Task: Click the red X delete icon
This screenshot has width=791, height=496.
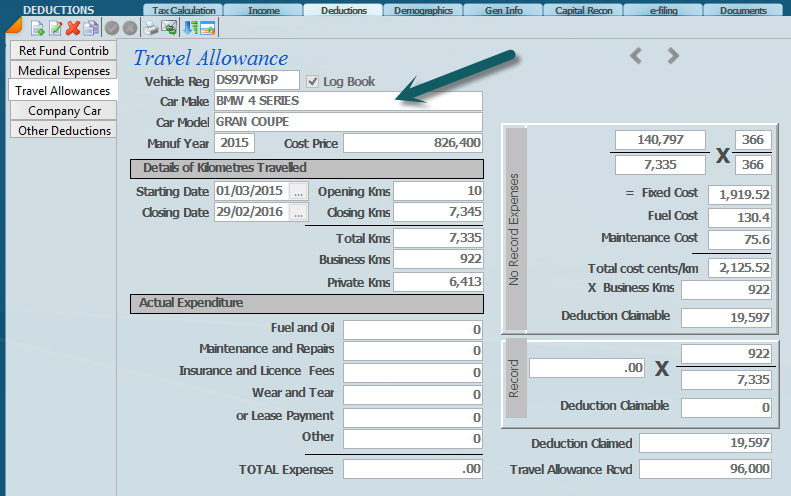Action: click(73, 28)
